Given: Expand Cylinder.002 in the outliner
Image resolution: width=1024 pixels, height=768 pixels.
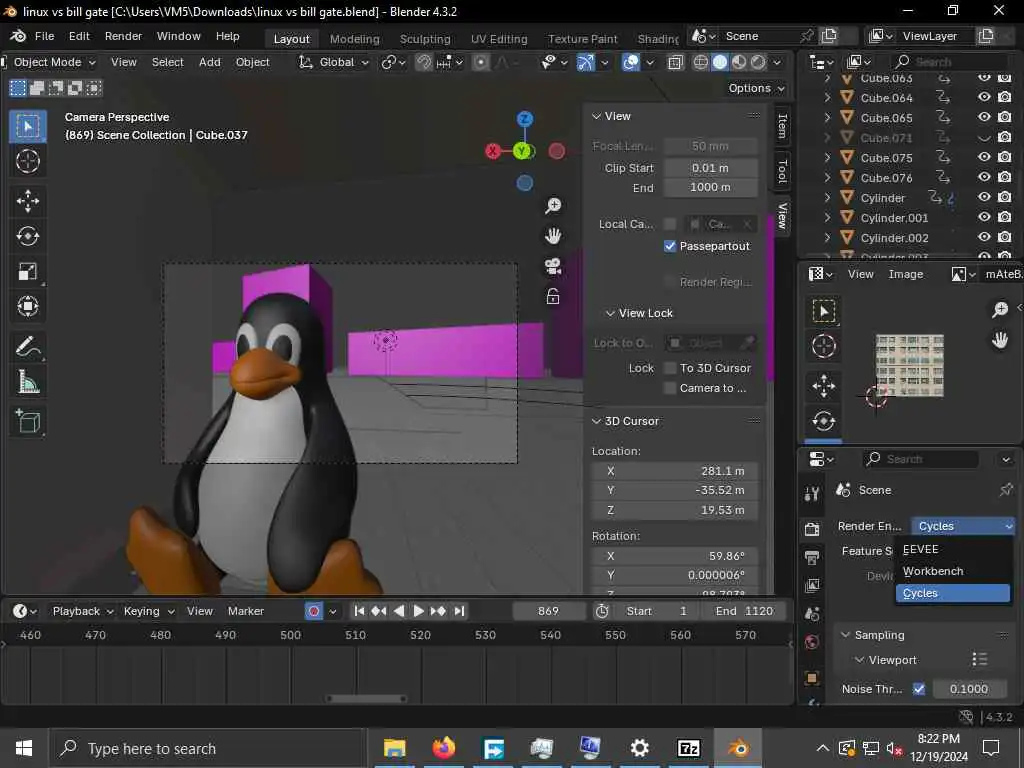Looking at the screenshot, I should [827, 238].
